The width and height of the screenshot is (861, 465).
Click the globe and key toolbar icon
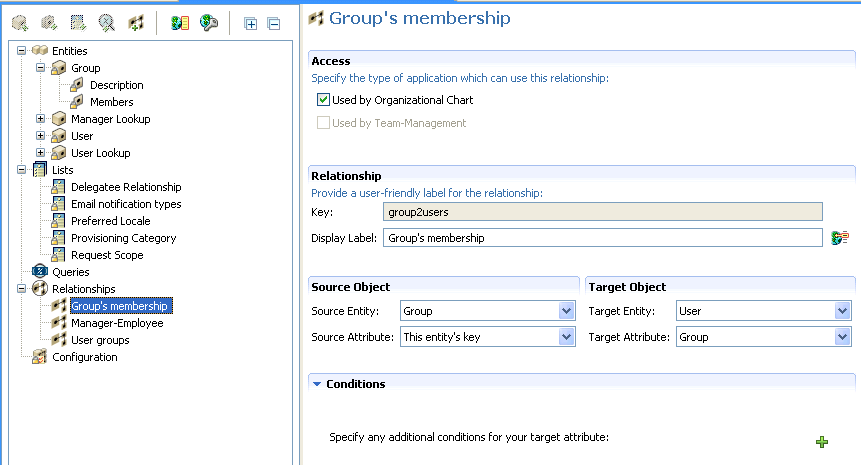click(x=208, y=22)
